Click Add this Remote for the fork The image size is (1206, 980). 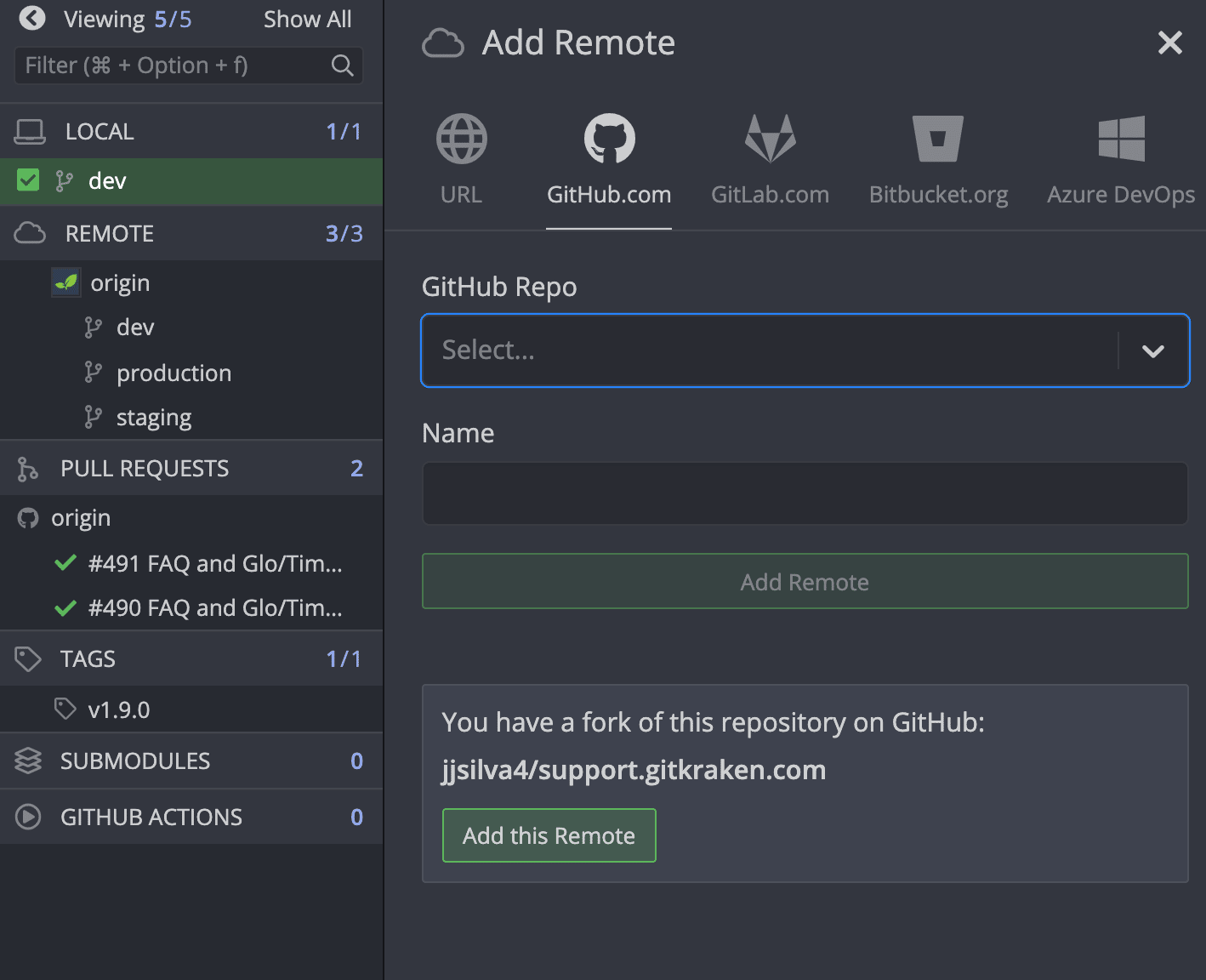(x=549, y=835)
